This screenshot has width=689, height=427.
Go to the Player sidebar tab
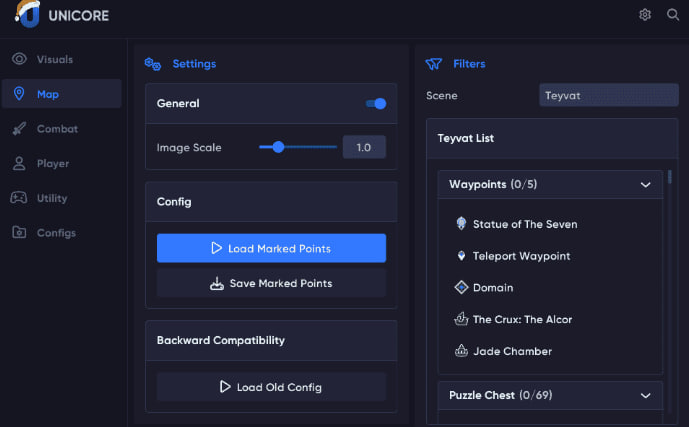coord(53,163)
